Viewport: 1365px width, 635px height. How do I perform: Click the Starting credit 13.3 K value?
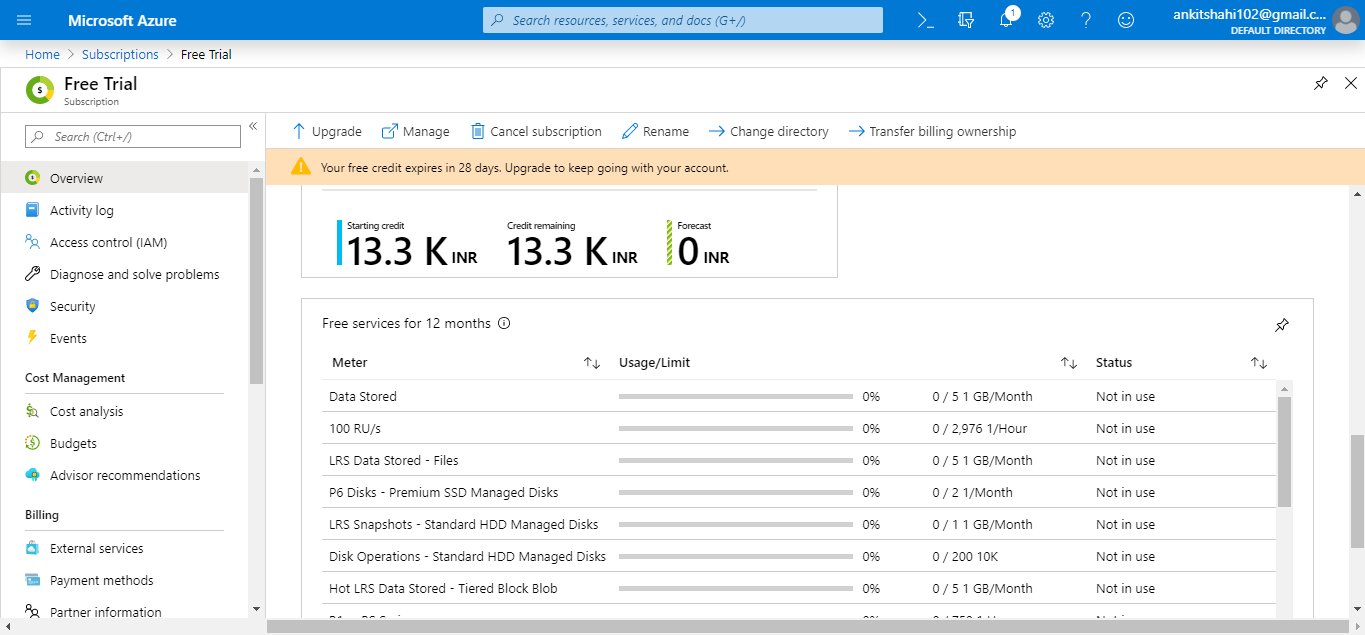coord(412,252)
